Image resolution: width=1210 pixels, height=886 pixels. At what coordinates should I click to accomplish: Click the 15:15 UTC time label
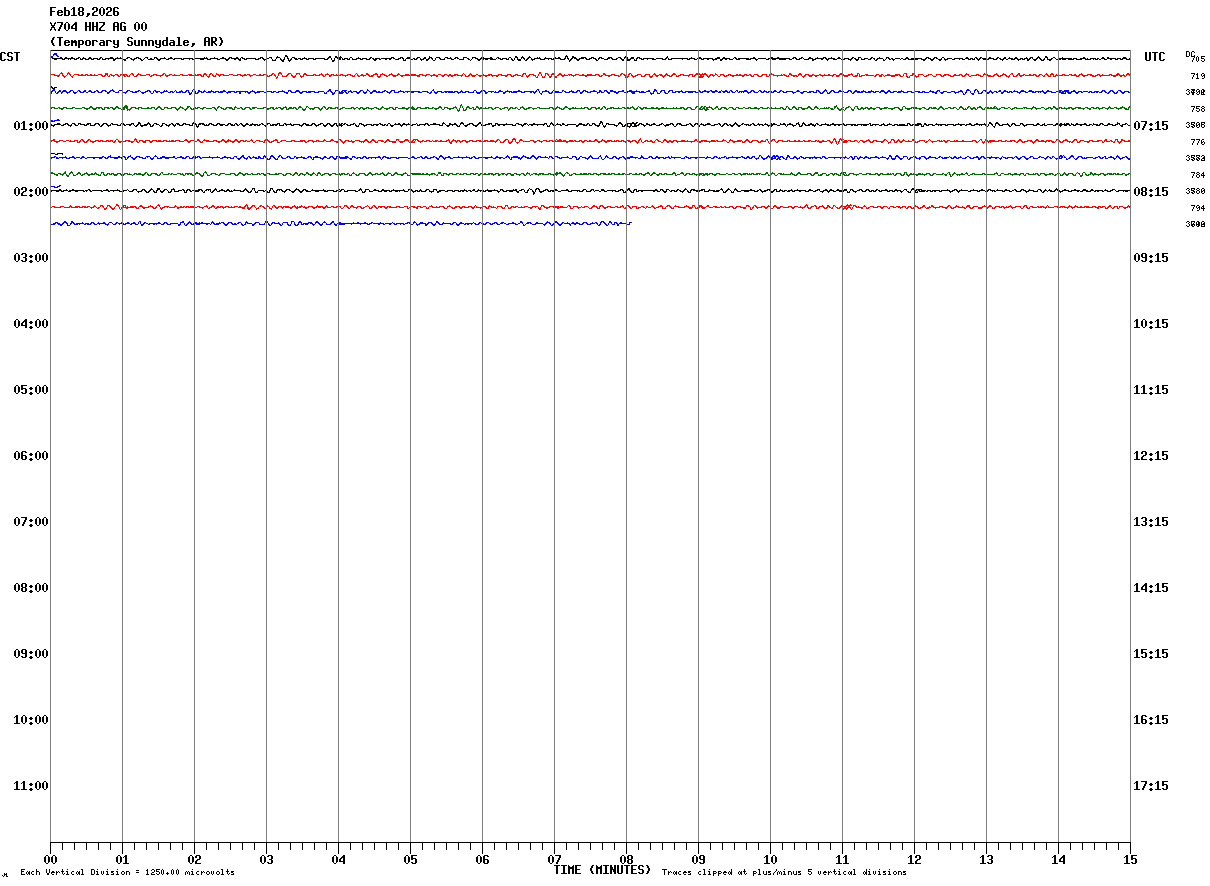tap(1151, 654)
